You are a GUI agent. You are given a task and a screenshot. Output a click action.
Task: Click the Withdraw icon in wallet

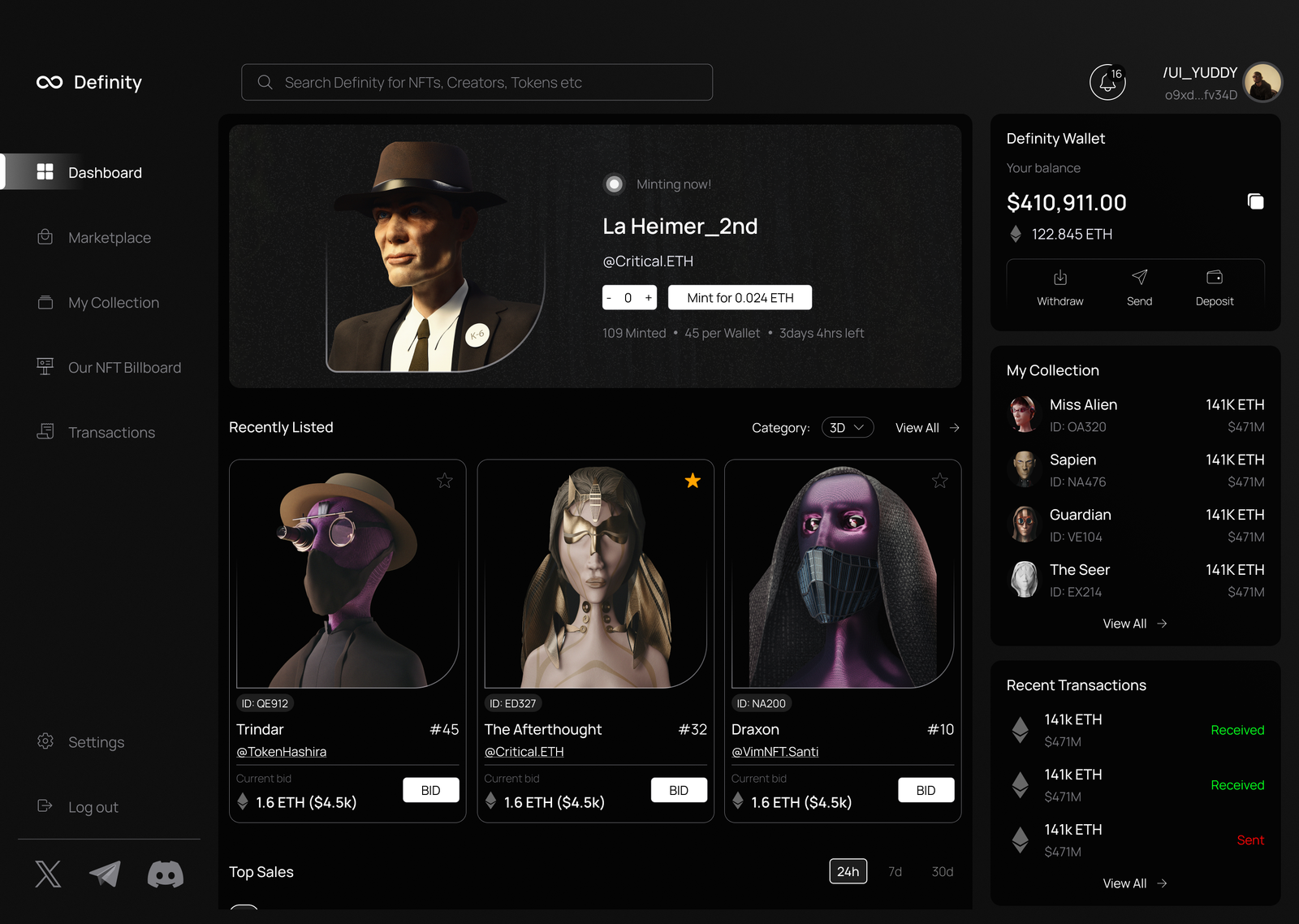pyautogui.click(x=1060, y=278)
